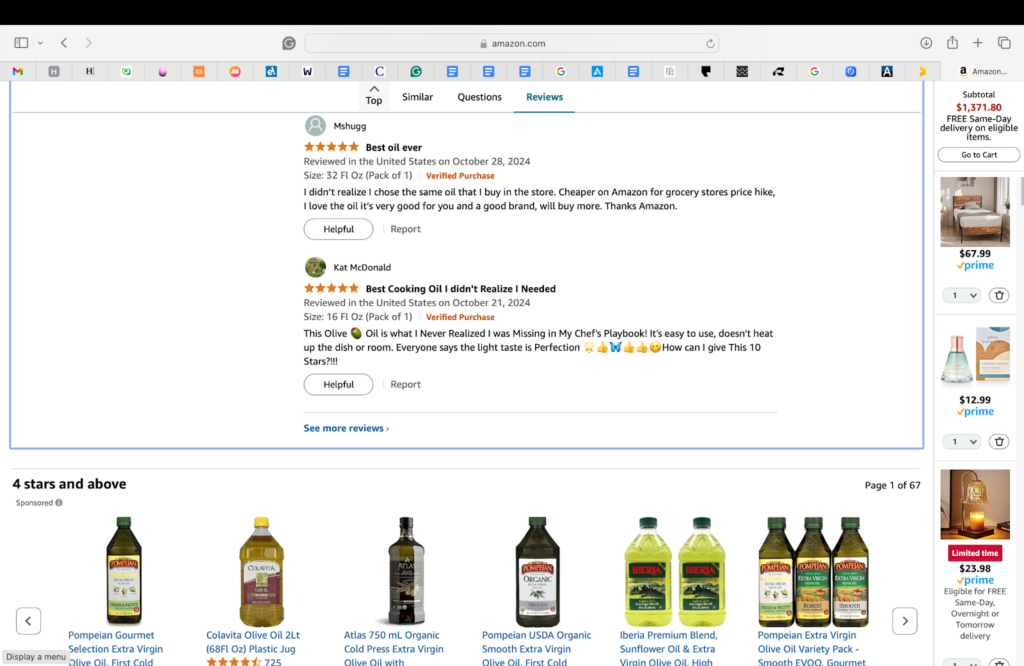The height and width of the screenshot is (666, 1024).
Task: Toggle the Safari sidebar icon
Action: (21, 43)
